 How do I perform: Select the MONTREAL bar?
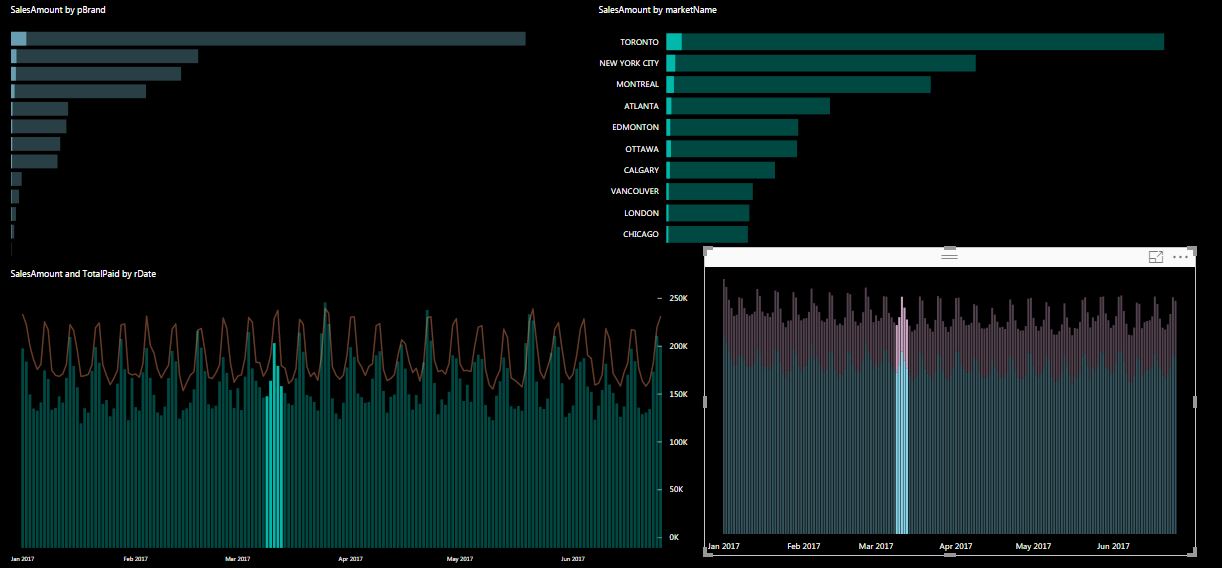(x=798, y=84)
